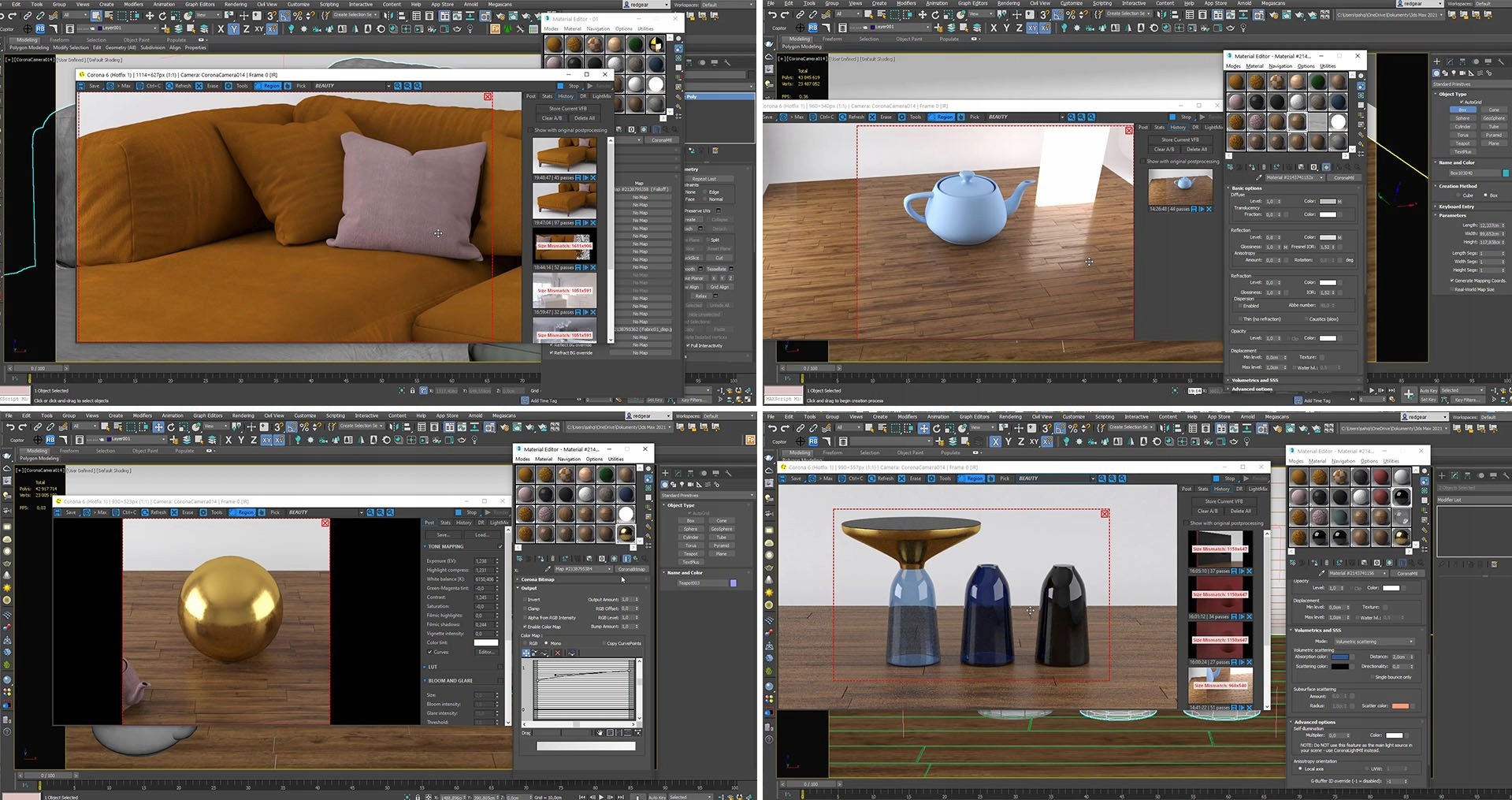Click the eyedropper icon beside the Map #2138795384 dropdown

tap(548, 569)
